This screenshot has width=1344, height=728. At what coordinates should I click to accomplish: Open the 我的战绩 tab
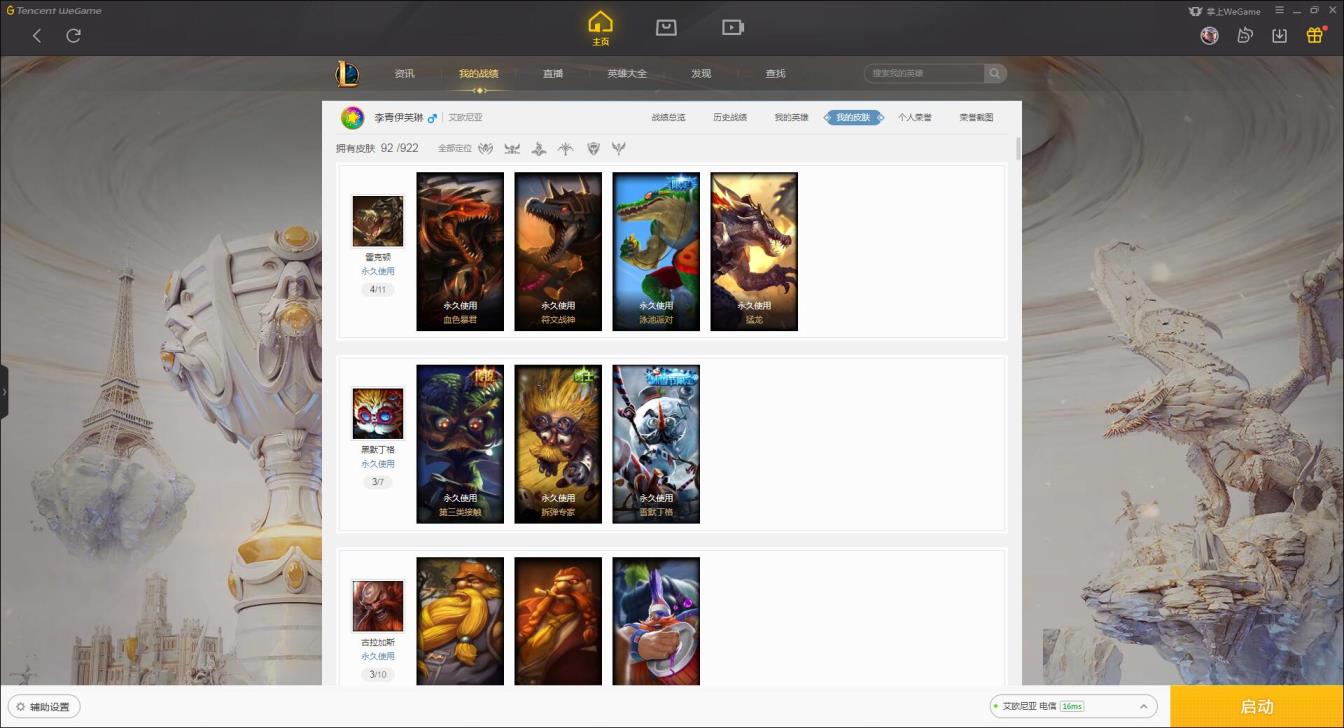pyautogui.click(x=479, y=74)
